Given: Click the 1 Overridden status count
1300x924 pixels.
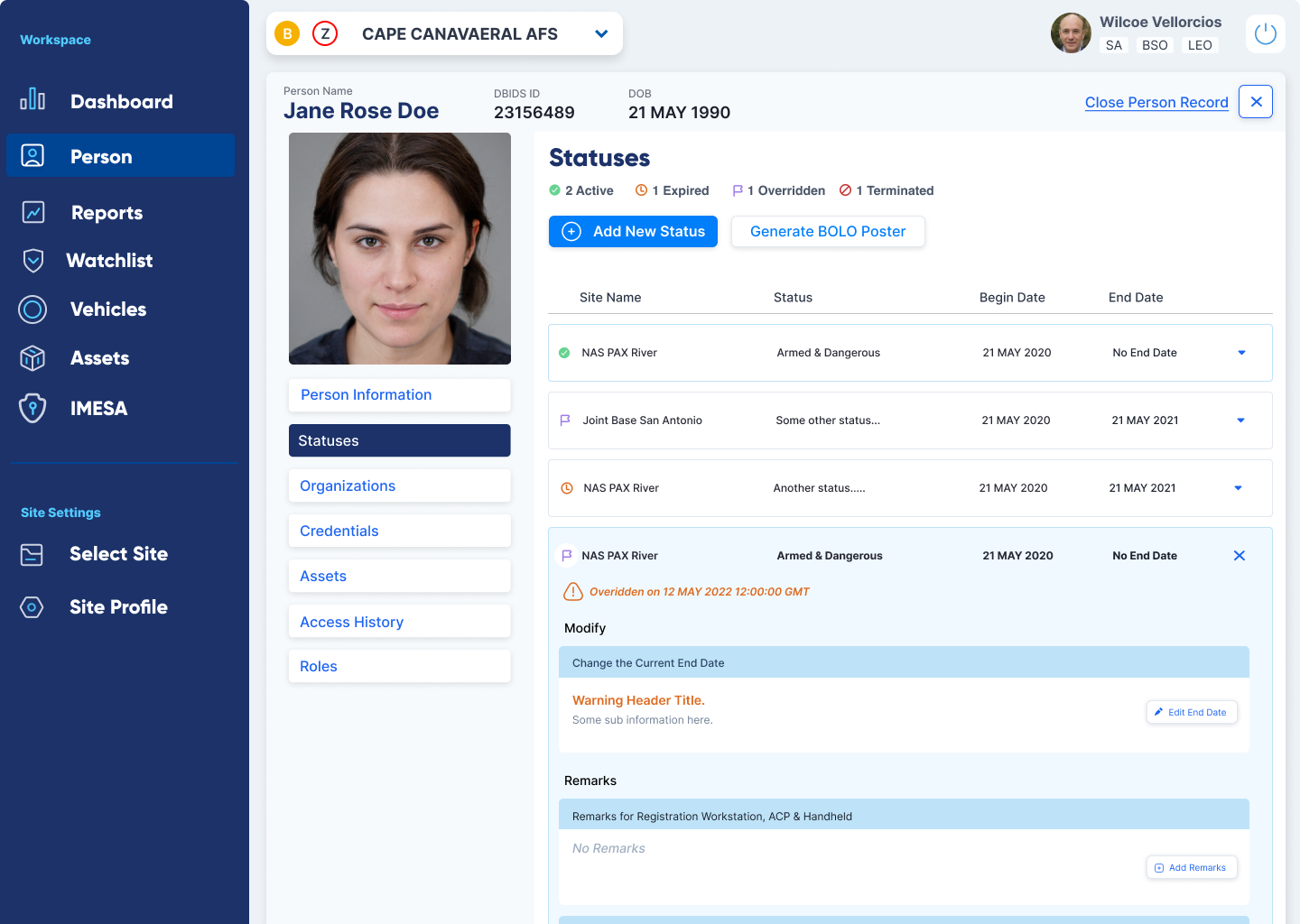Looking at the screenshot, I should click(x=778, y=190).
